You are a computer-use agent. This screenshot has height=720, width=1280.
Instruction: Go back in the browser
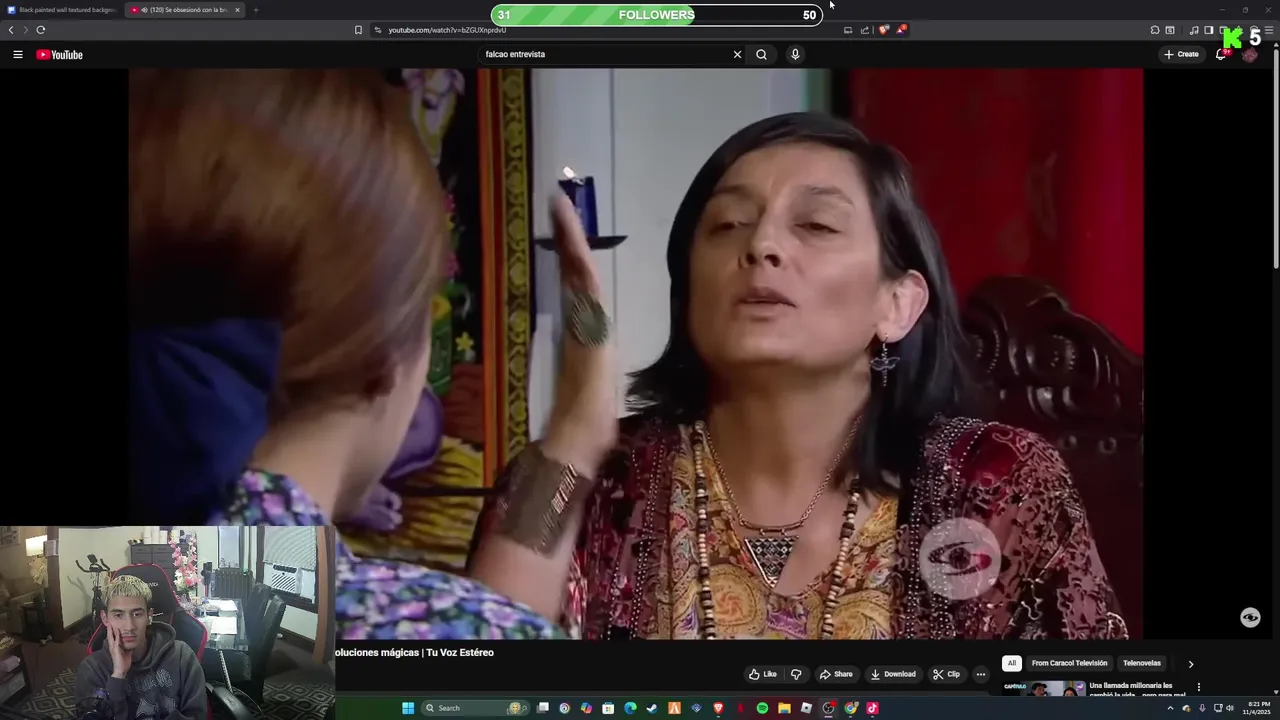(x=11, y=30)
